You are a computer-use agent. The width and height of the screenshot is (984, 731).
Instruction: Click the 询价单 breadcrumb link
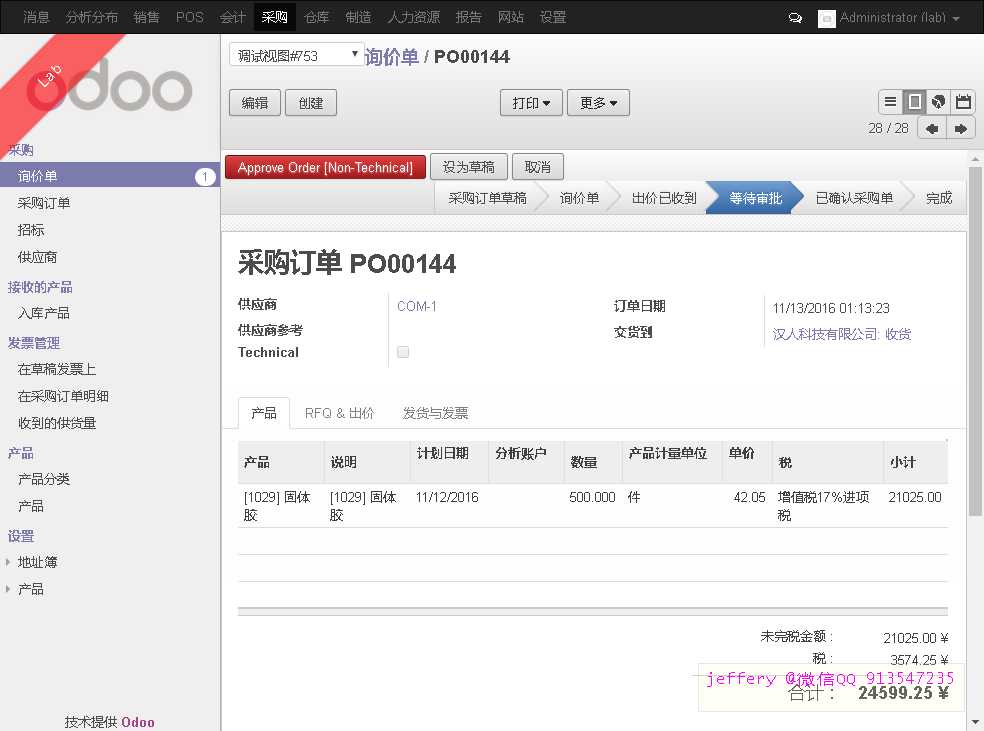click(392, 56)
